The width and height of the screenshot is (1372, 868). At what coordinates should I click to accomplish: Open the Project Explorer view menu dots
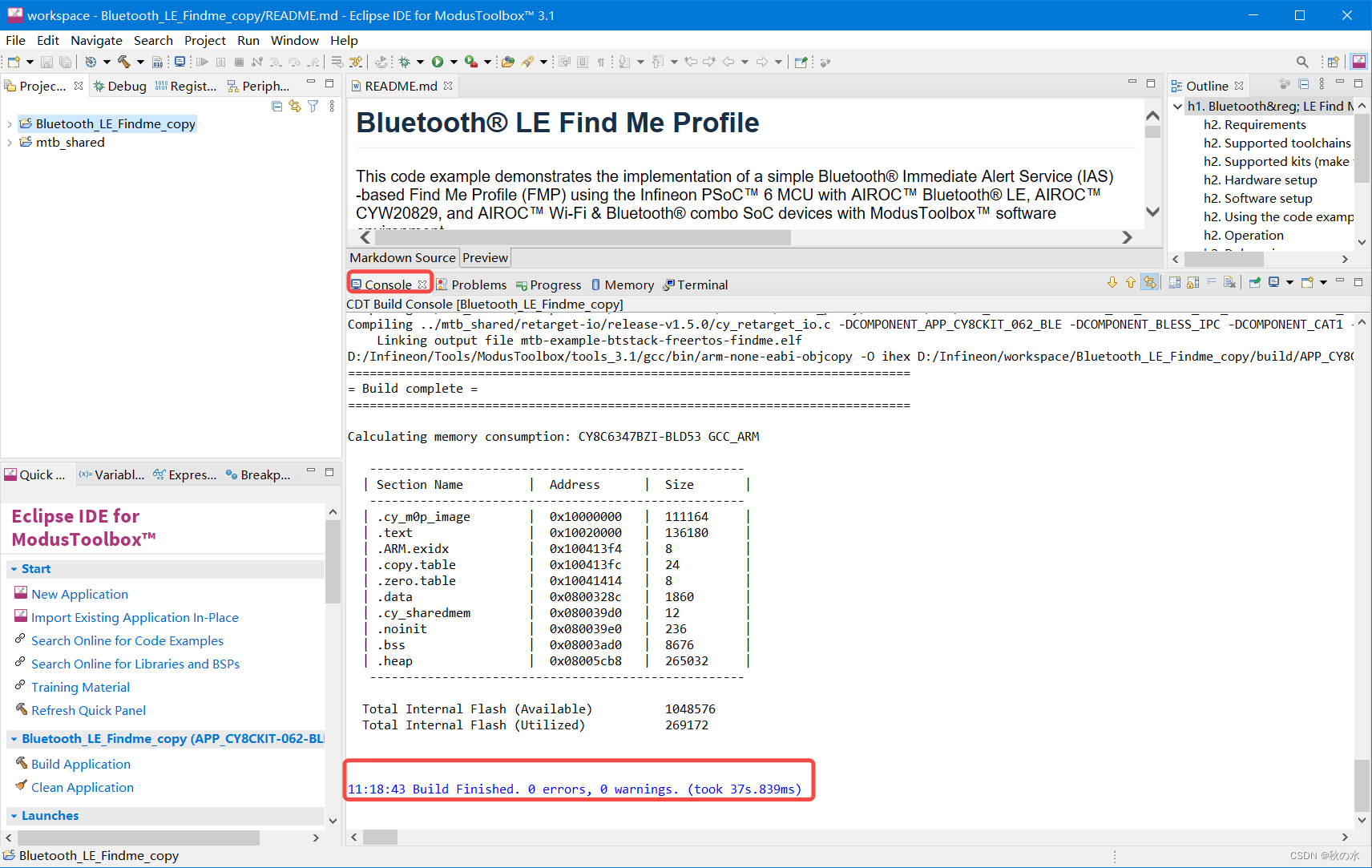pyautogui.click(x=332, y=106)
